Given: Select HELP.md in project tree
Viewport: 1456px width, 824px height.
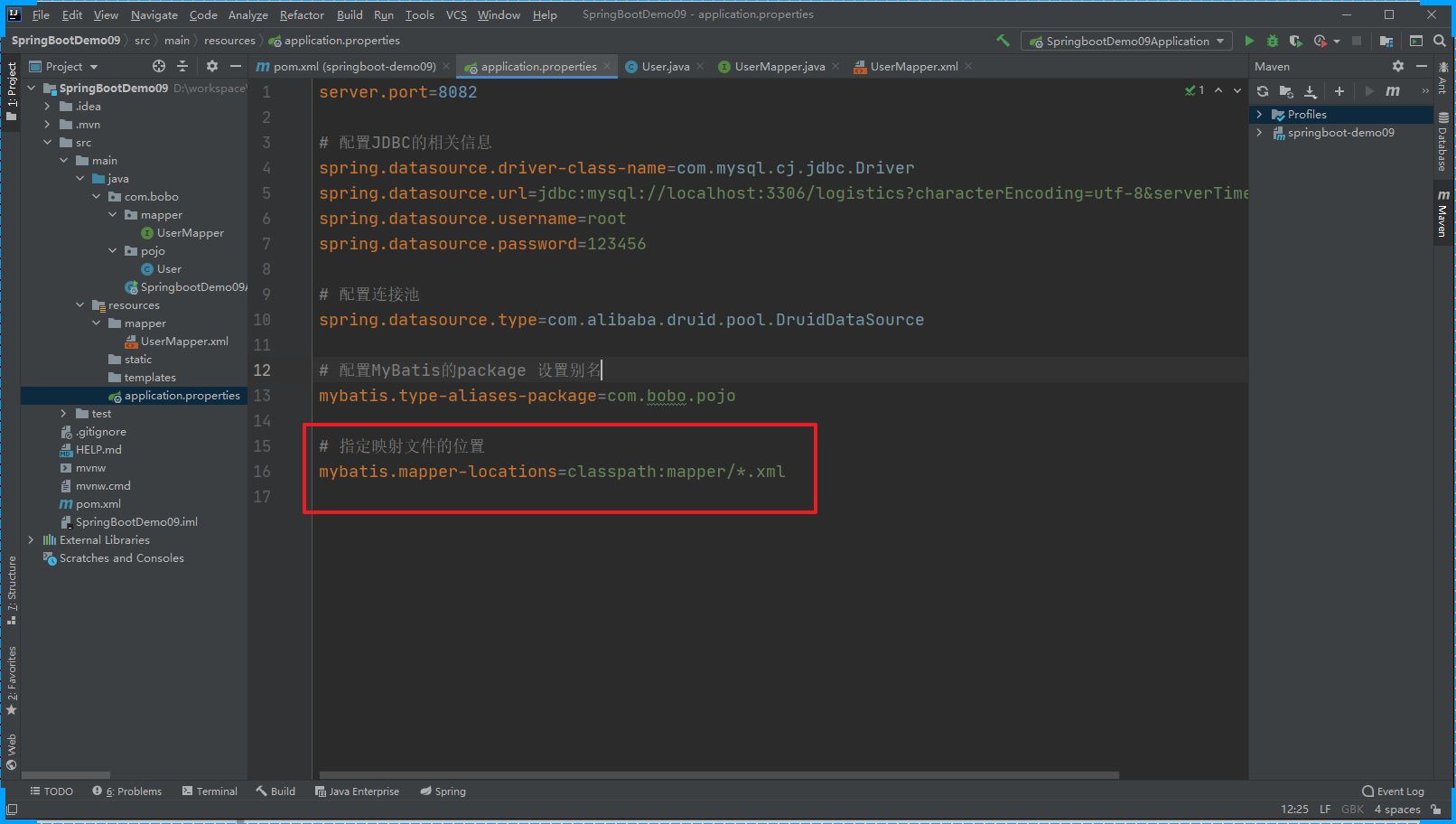Looking at the screenshot, I should click(98, 449).
